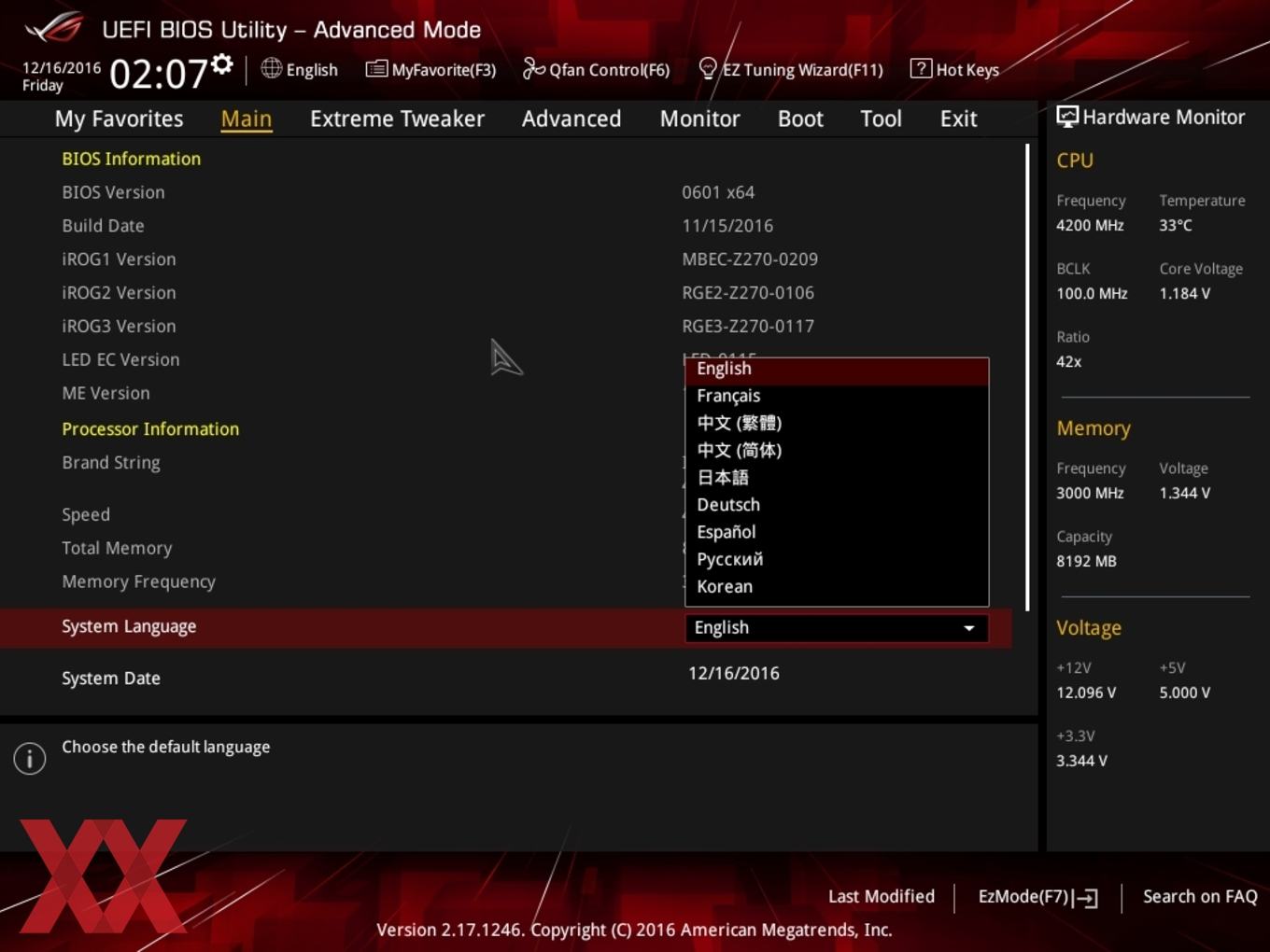This screenshot has height=952, width=1270.
Task: Open Hot Keys question mark icon
Action: [921, 68]
